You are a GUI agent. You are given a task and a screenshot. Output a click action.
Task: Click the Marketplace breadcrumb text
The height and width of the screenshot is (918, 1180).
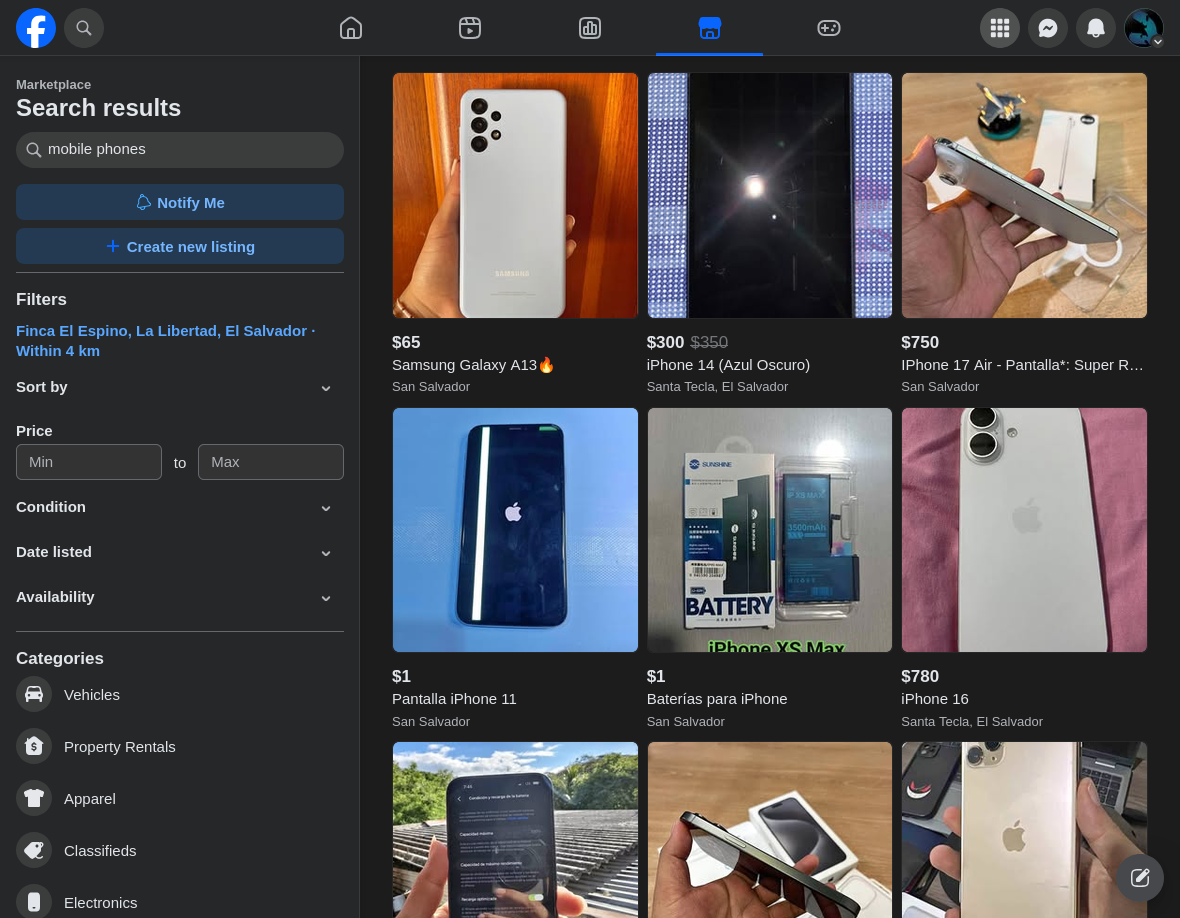(53, 85)
